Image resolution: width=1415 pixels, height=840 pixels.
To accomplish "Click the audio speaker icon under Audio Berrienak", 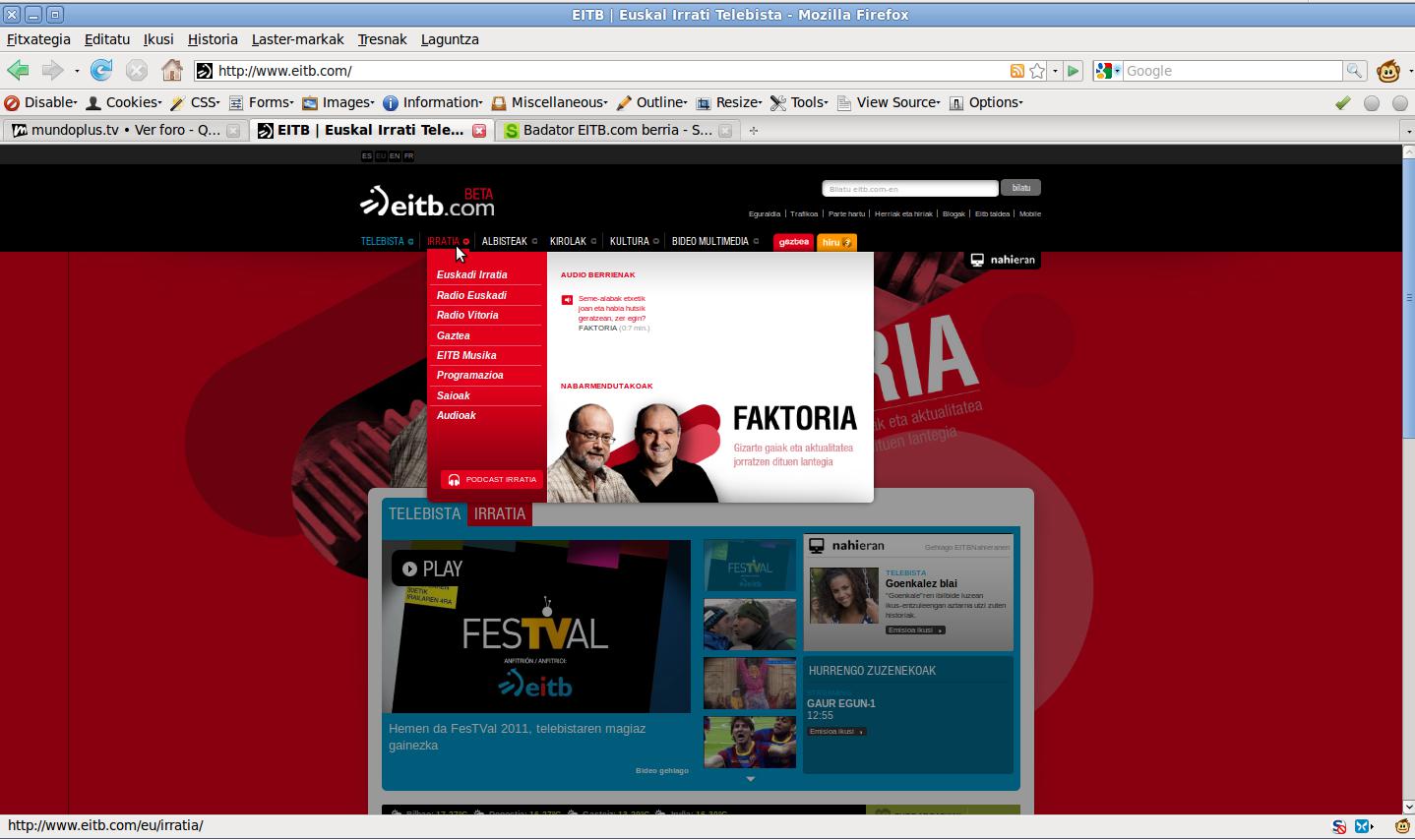I will pos(567,300).
